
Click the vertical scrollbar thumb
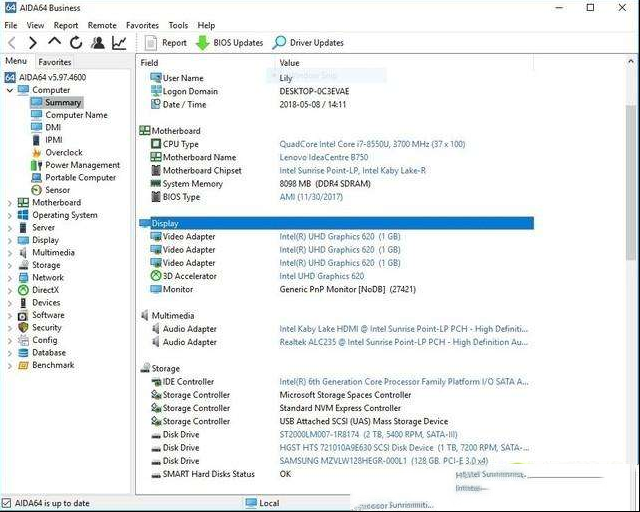[x=631, y=182]
